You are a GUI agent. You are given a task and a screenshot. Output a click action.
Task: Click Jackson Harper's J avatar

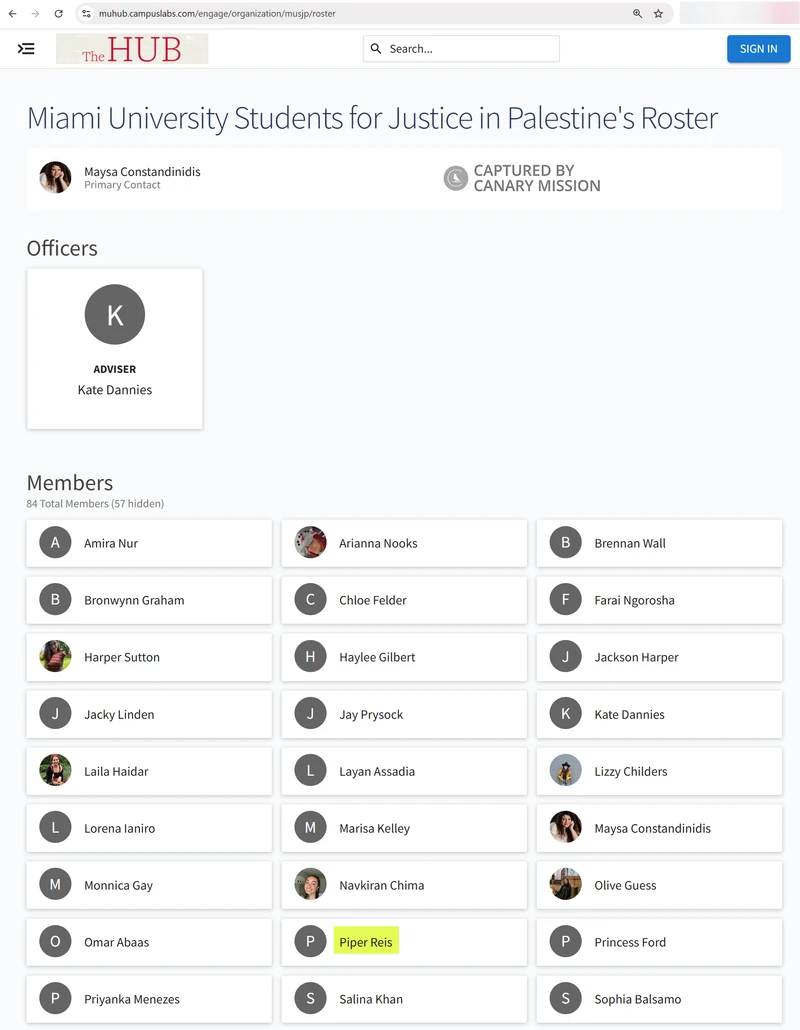[x=566, y=657]
